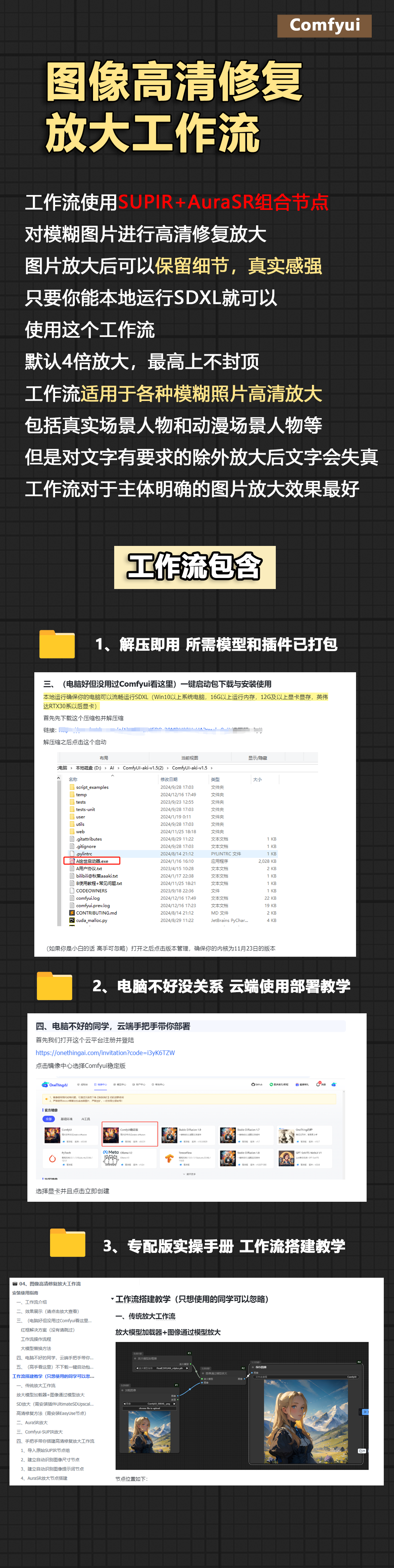Image resolution: width=394 pixels, height=1568 pixels.
Task: Open outline item 4、AuraSR放大节点搭建
Action: click(x=44, y=1478)
